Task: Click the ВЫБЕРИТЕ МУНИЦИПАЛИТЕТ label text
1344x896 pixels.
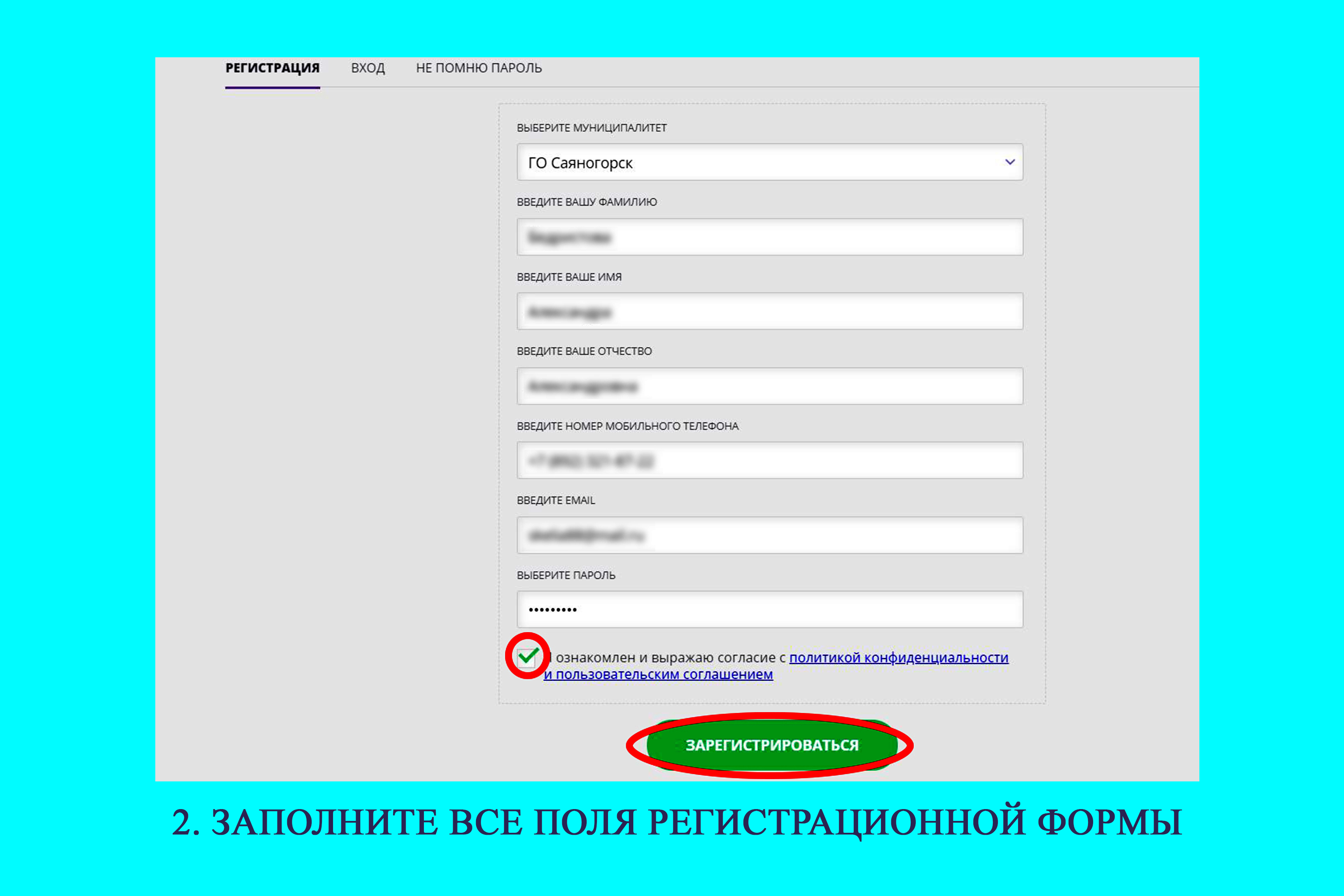Action: tap(592, 128)
